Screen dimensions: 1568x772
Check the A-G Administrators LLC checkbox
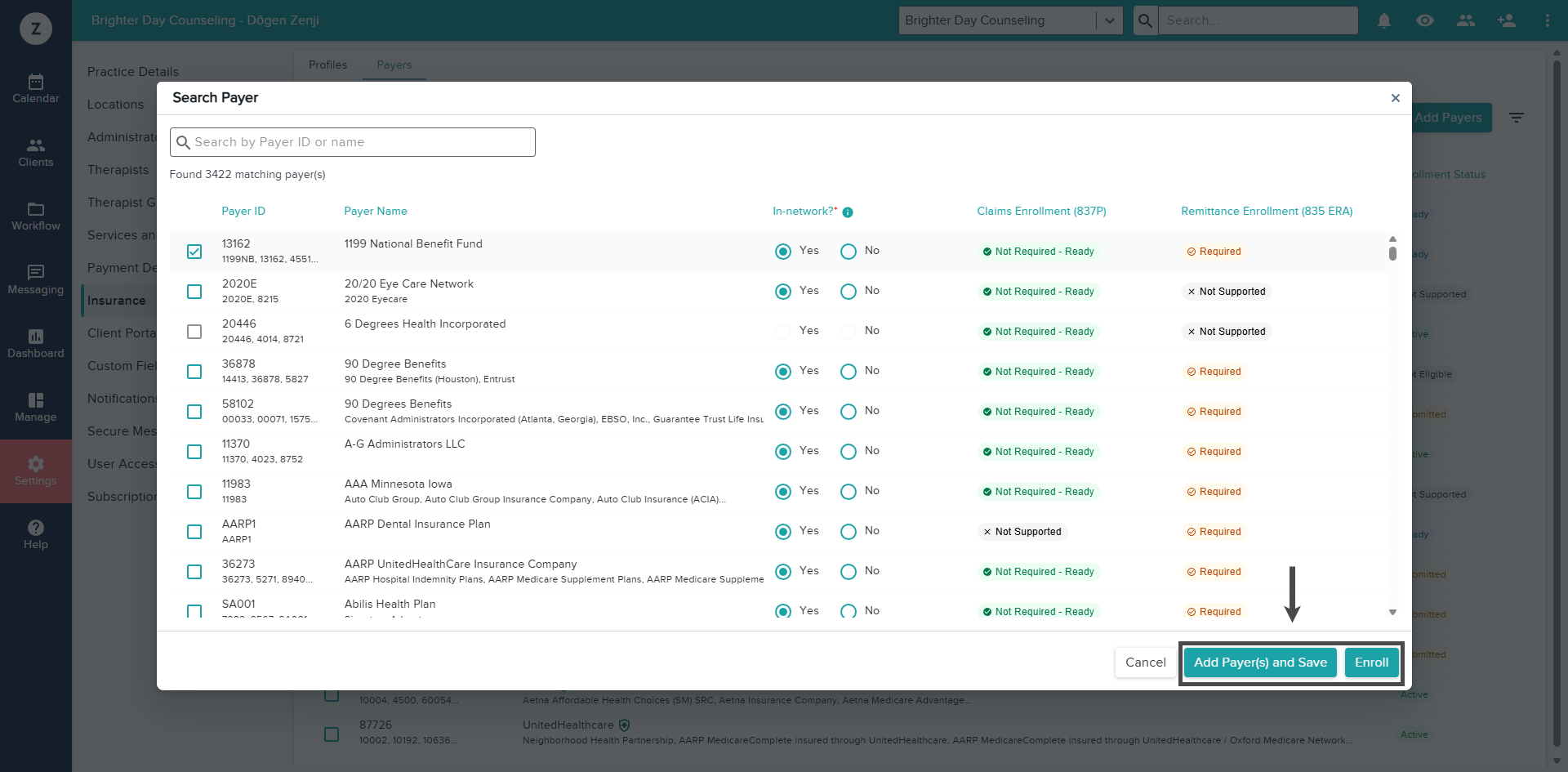coord(194,452)
